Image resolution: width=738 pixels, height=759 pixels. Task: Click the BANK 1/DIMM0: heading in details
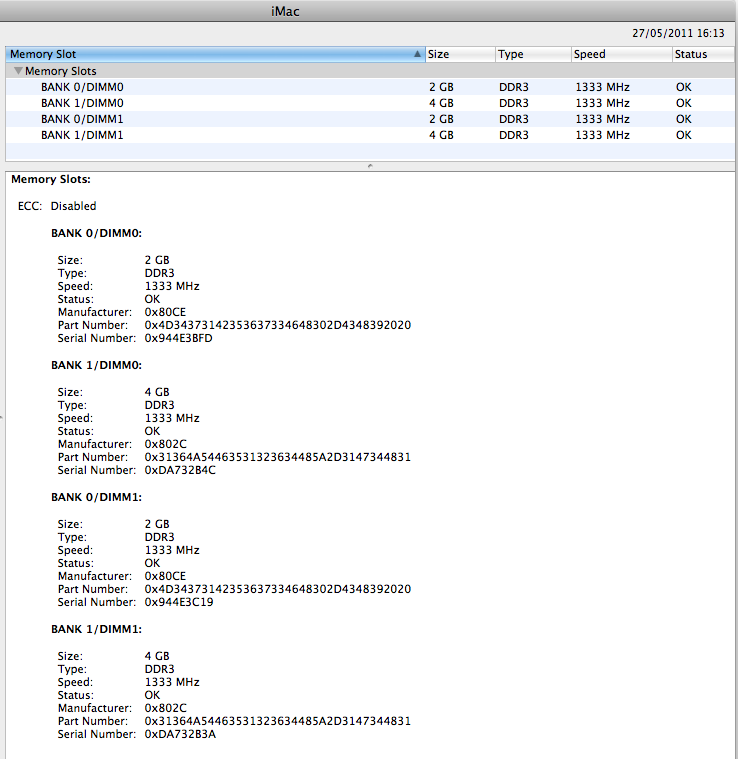[x=96, y=365]
